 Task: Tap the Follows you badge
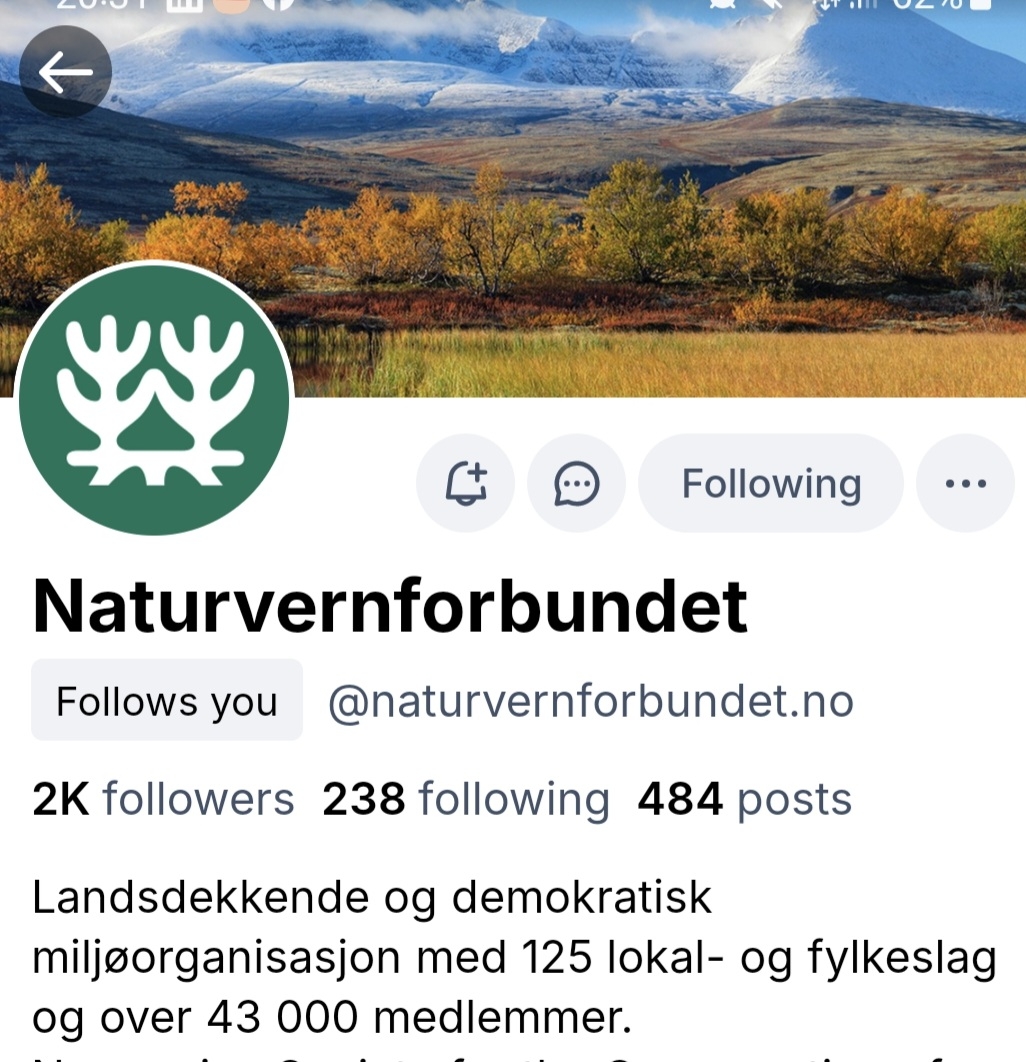[x=167, y=700]
